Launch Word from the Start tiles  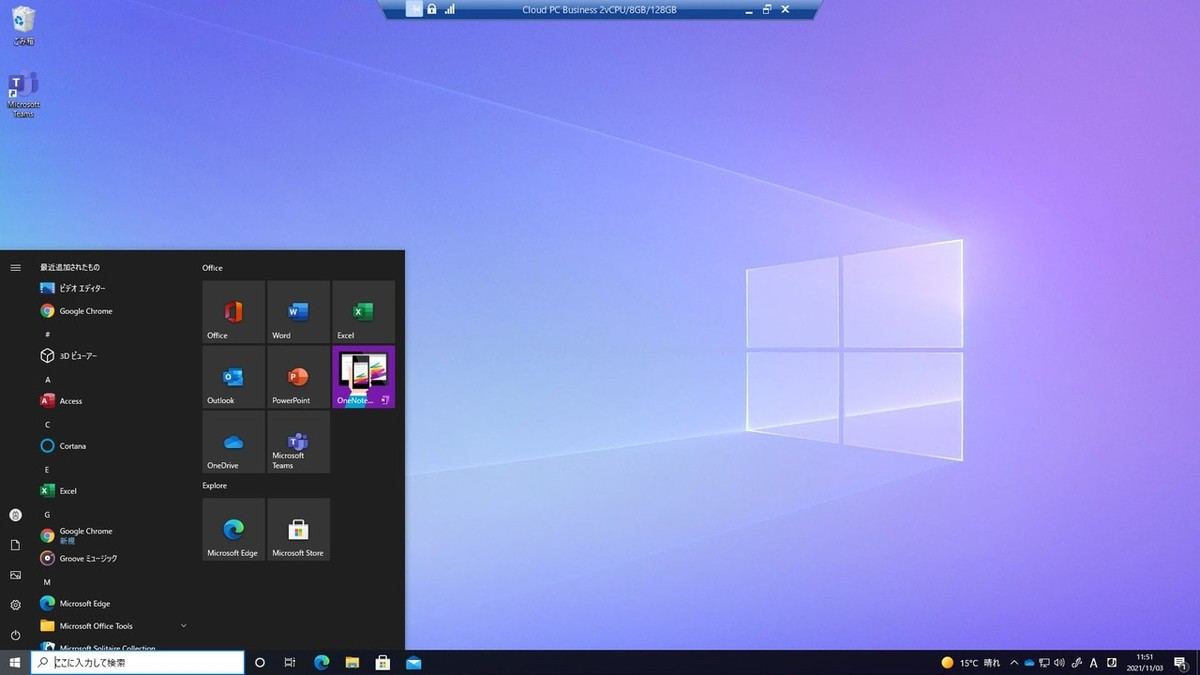[299, 312]
